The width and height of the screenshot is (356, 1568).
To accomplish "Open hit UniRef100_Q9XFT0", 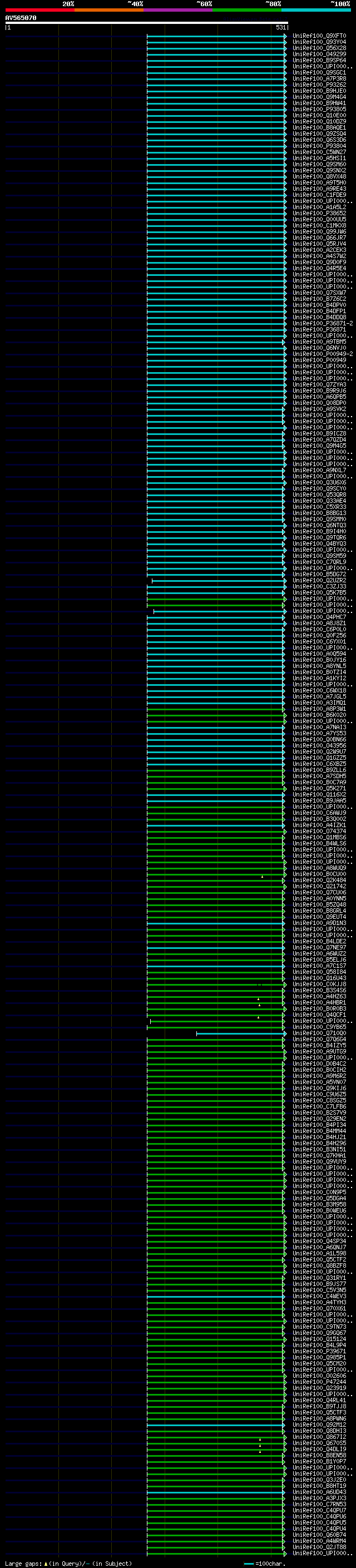I will click(x=319, y=36).
